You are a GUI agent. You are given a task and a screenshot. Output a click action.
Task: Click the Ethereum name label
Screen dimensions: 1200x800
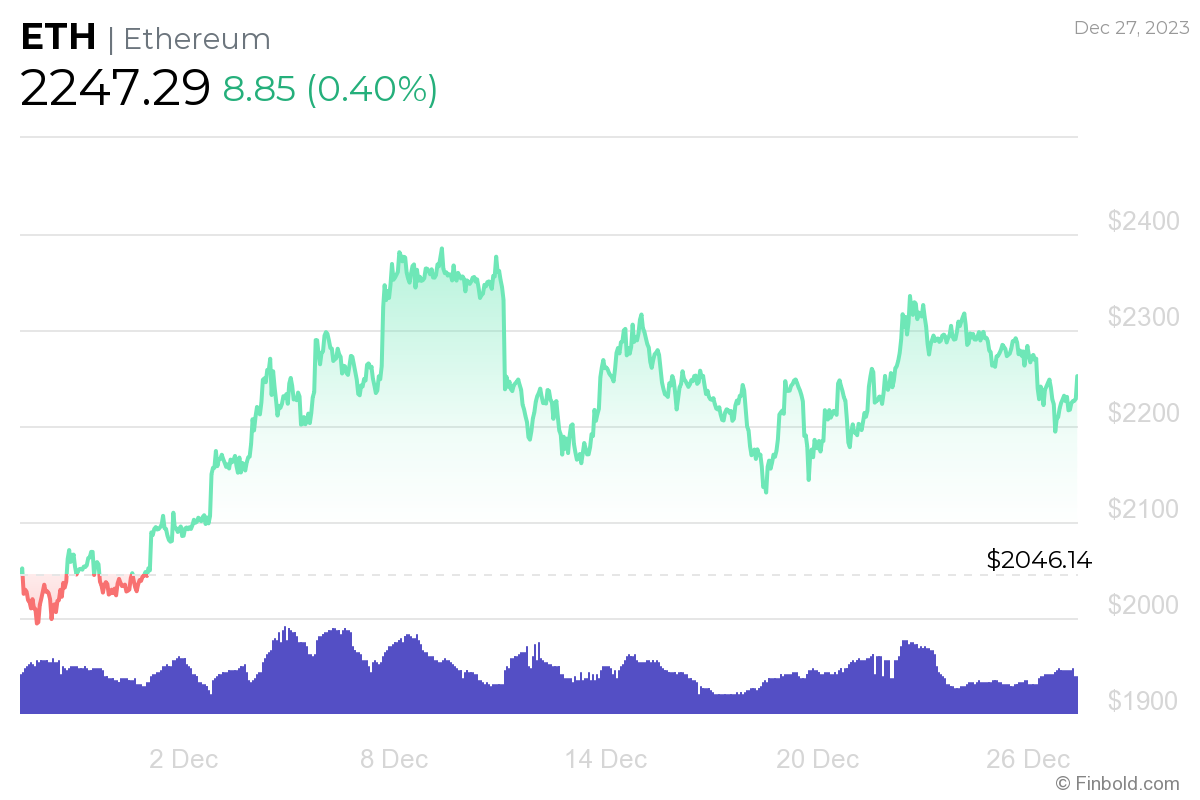tap(196, 39)
